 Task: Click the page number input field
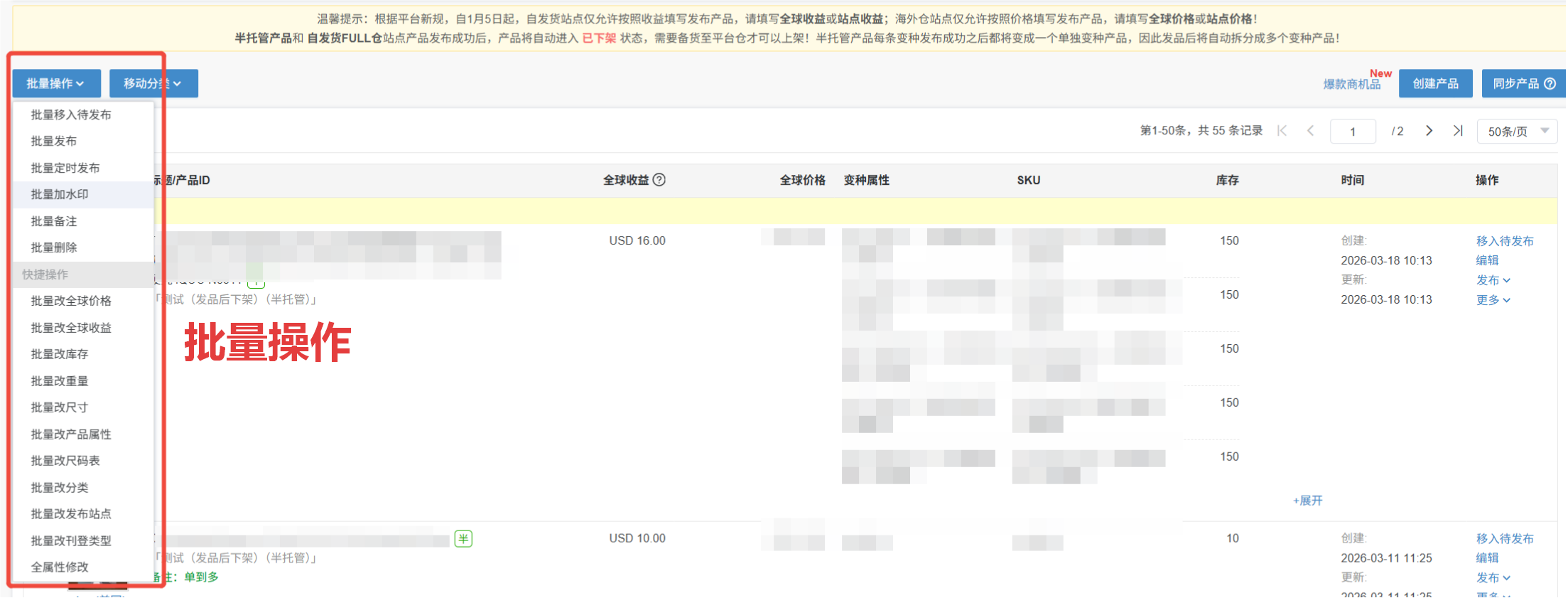click(x=1353, y=132)
